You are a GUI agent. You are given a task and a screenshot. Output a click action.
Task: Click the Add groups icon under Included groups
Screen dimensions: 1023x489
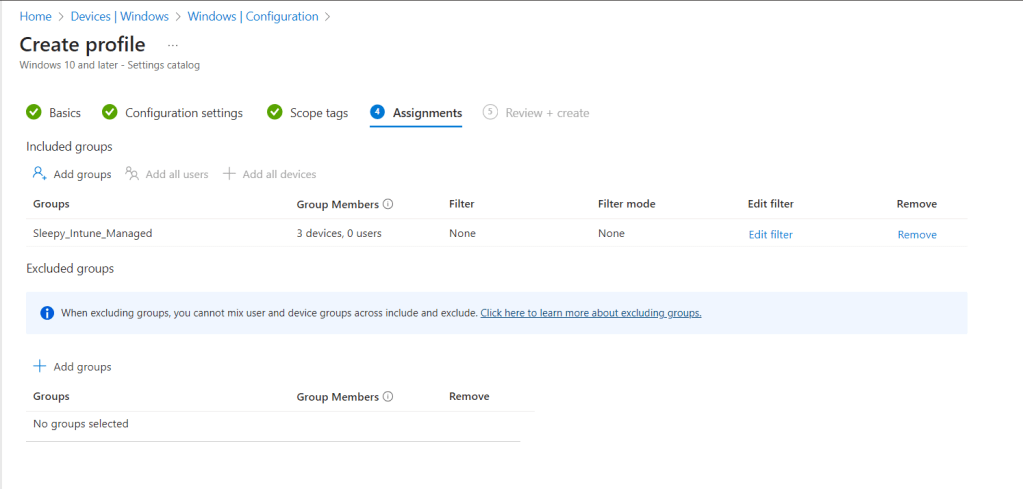click(40, 174)
